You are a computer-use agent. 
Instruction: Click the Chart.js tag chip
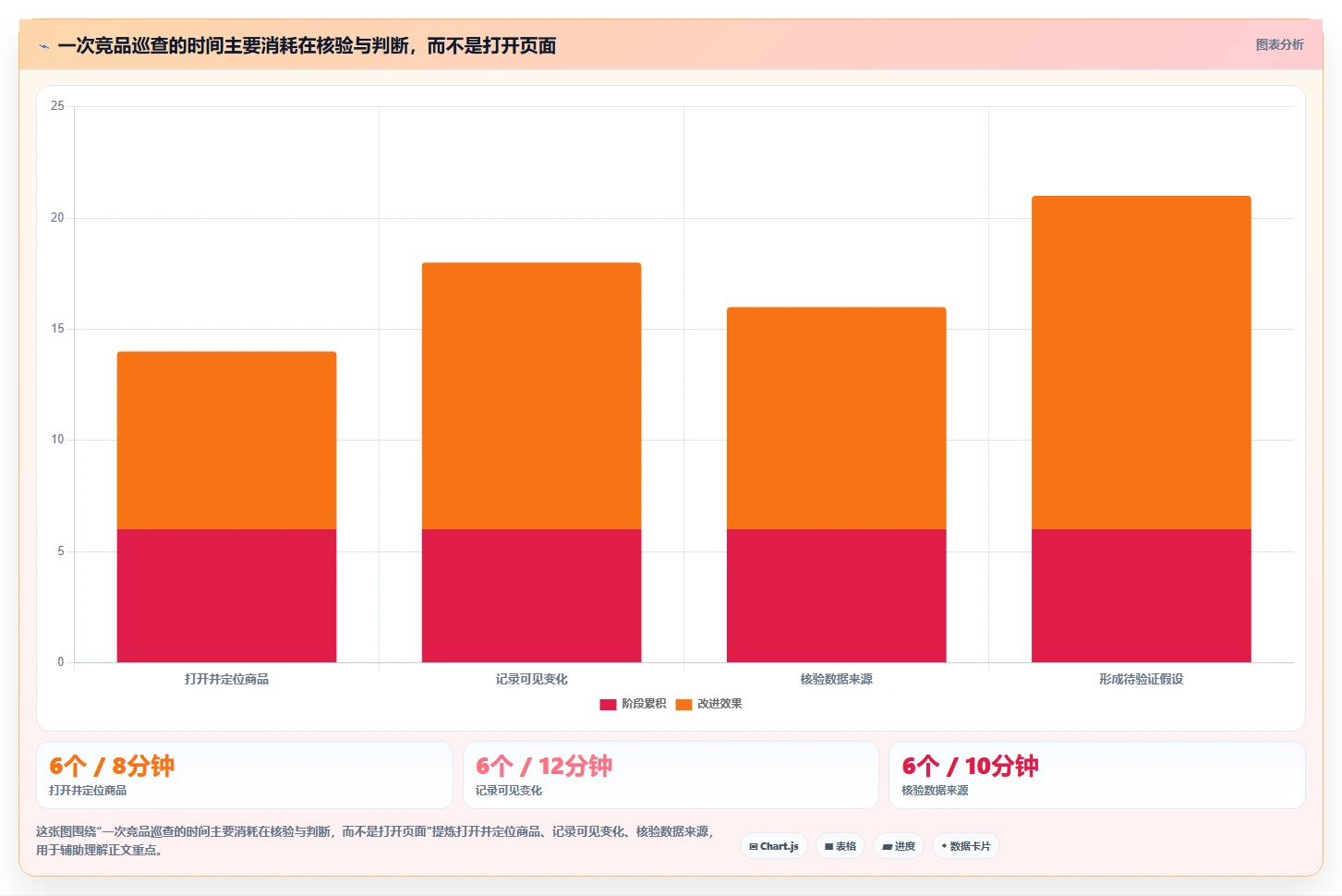[774, 846]
